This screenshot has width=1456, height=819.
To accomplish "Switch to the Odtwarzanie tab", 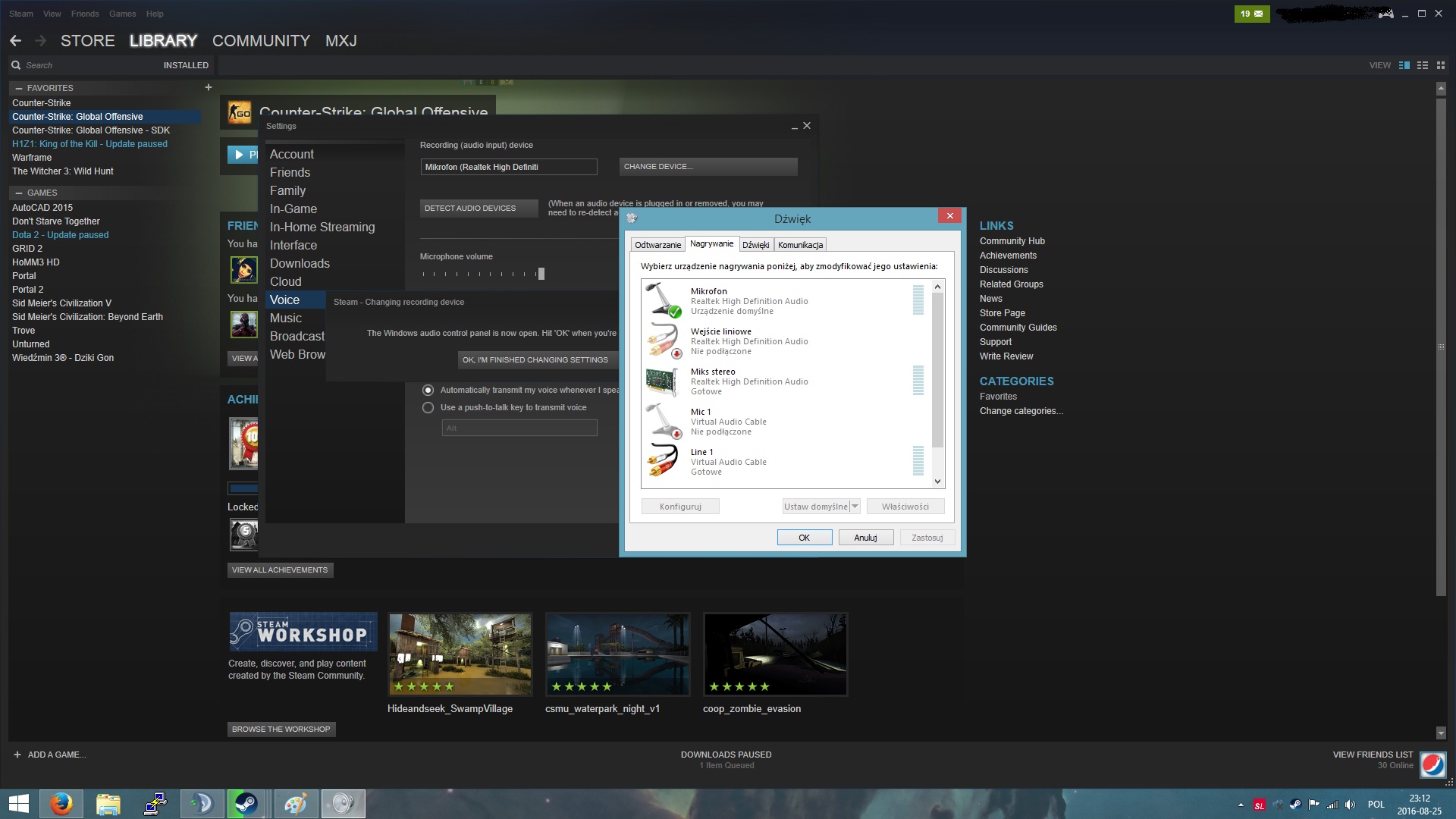I will [x=658, y=245].
